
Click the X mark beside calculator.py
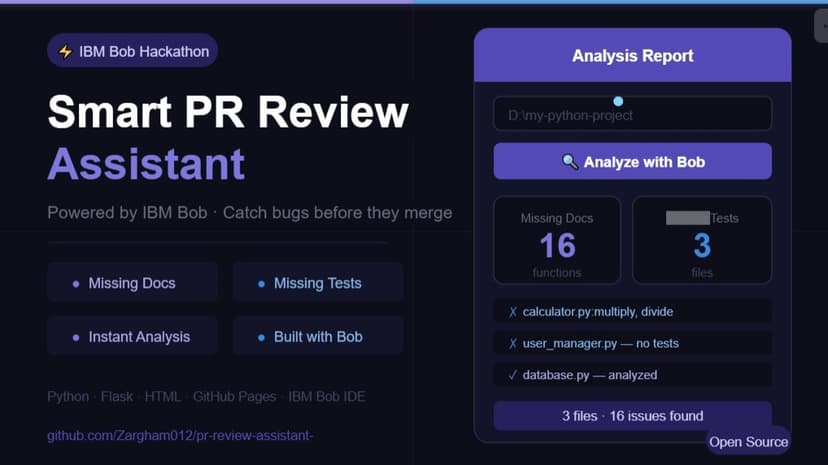pyautogui.click(x=512, y=312)
